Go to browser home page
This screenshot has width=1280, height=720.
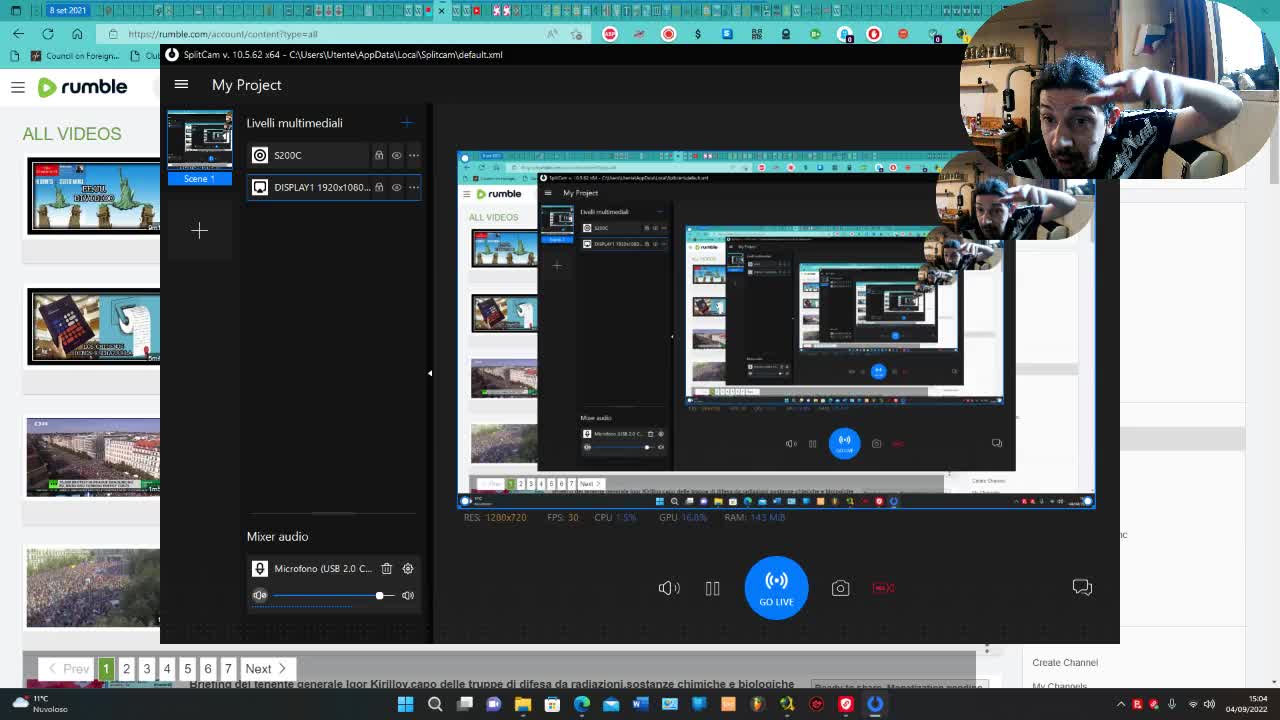tap(77, 33)
